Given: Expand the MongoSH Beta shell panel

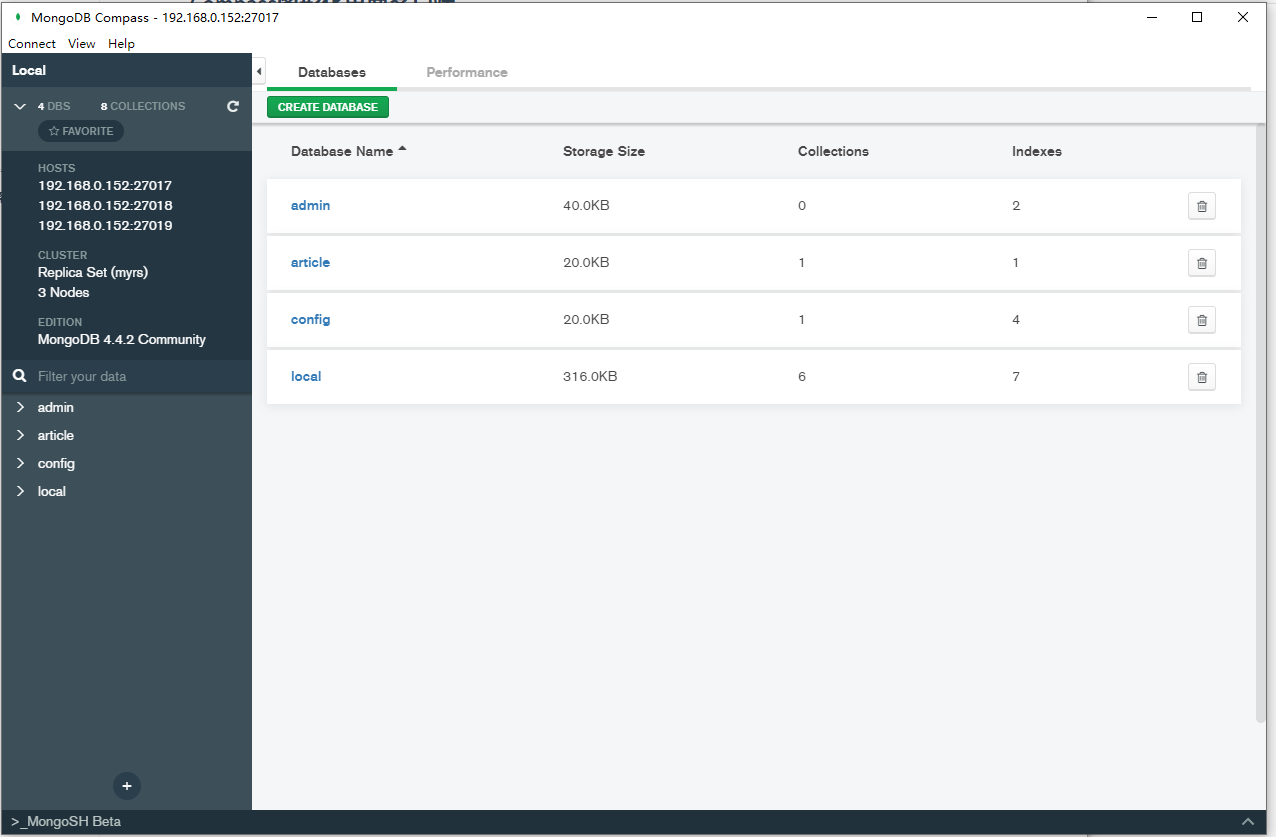Looking at the screenshot, I should tap(1247, 821).
